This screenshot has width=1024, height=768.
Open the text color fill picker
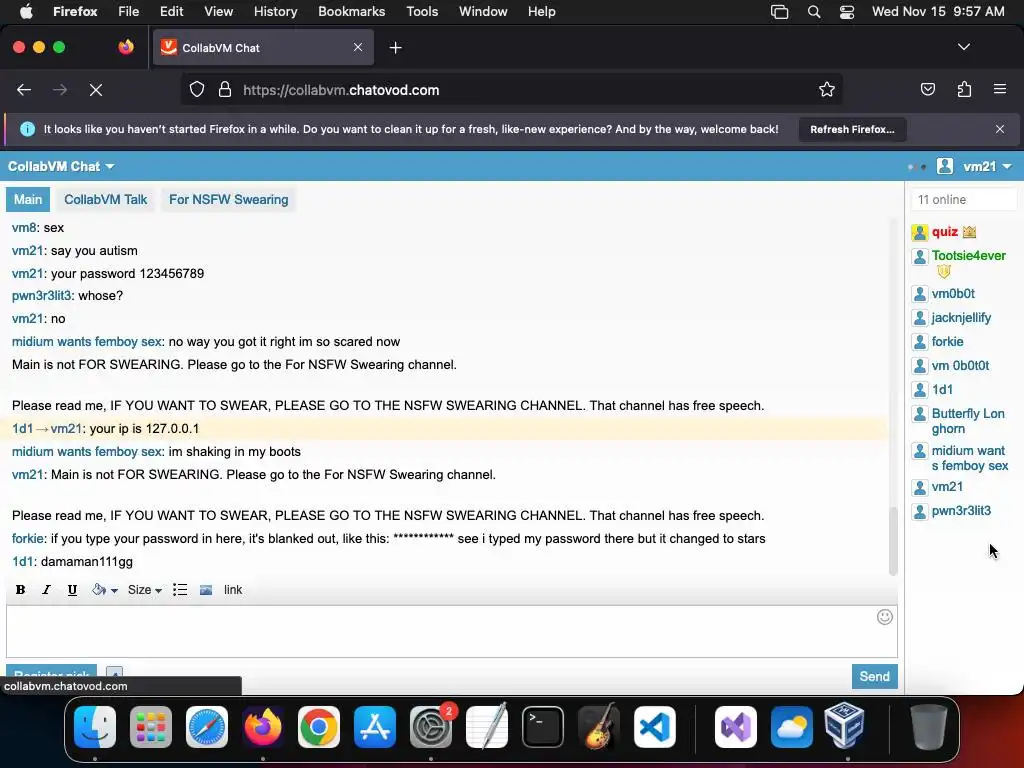104,590
